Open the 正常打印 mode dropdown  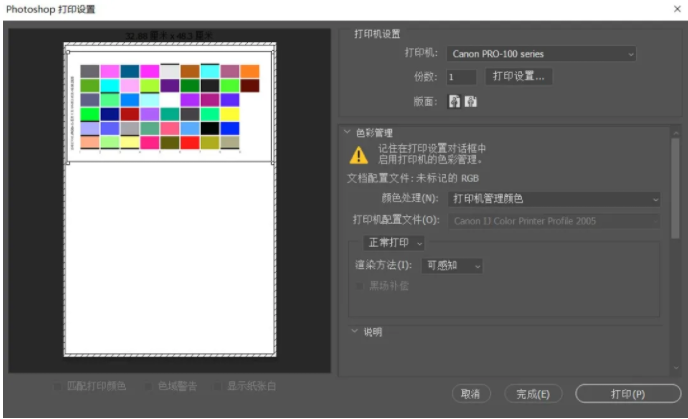[393, 243]
